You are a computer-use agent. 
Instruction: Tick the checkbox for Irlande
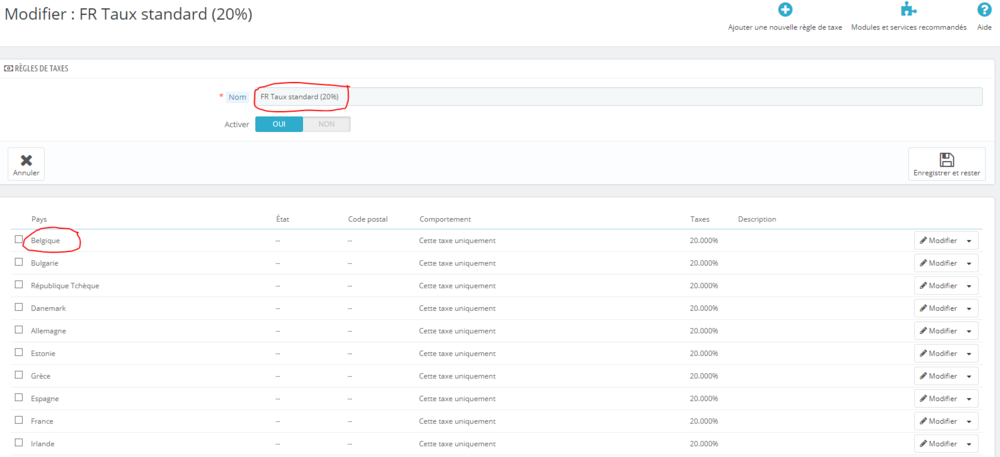click(18, 443)
